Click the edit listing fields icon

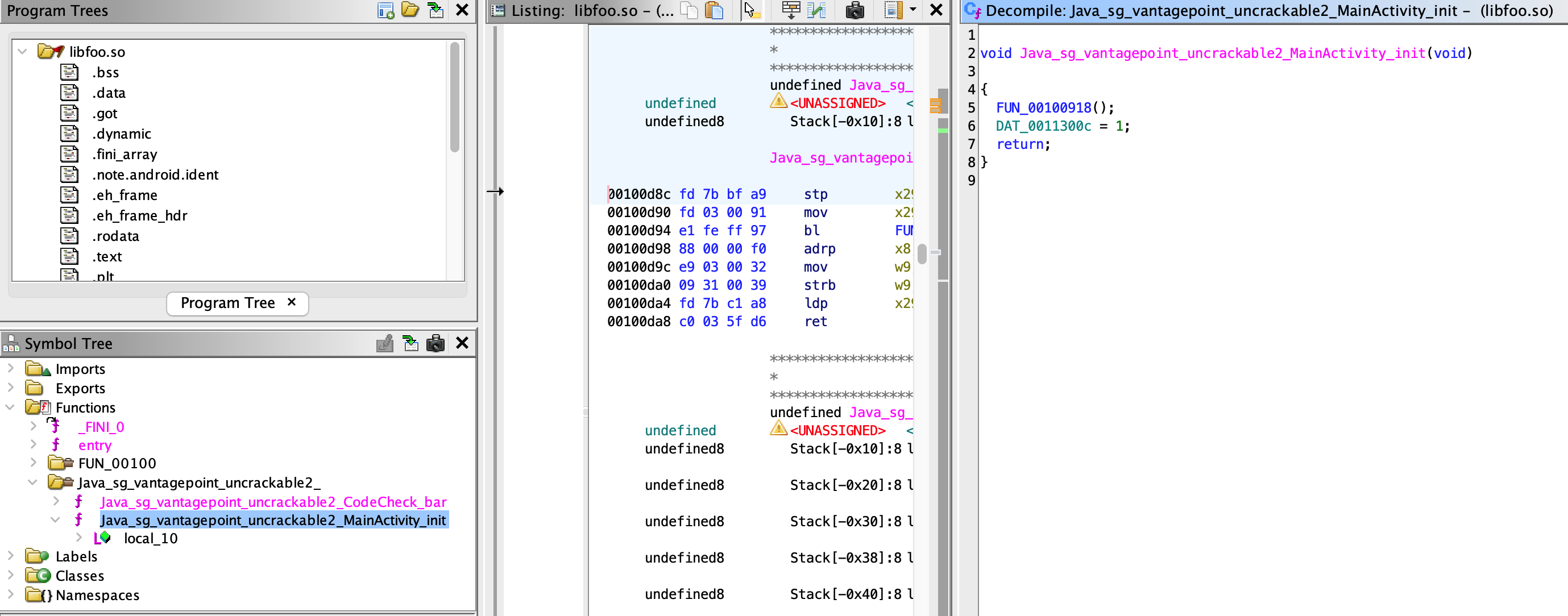coord(791,10)
